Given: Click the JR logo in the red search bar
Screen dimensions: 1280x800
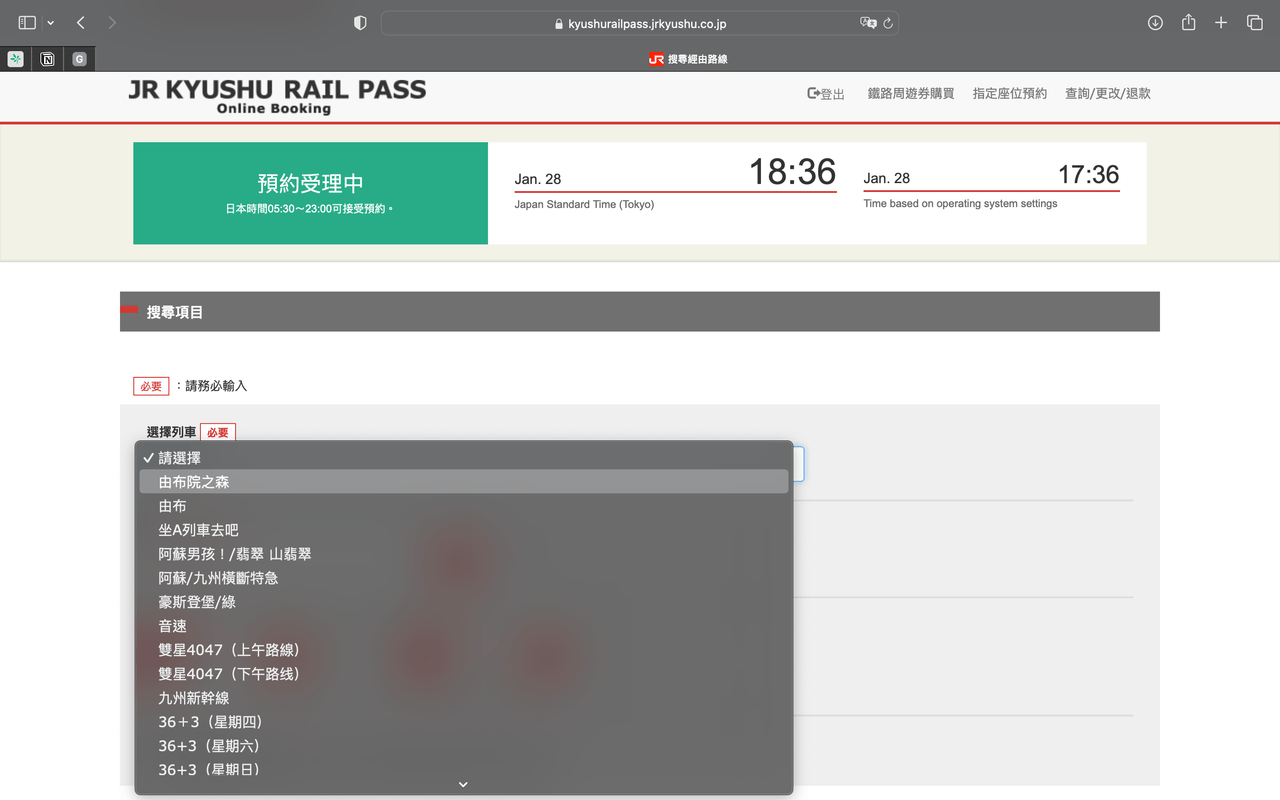Looking at the screenshot, I should [x=656, y=58].
